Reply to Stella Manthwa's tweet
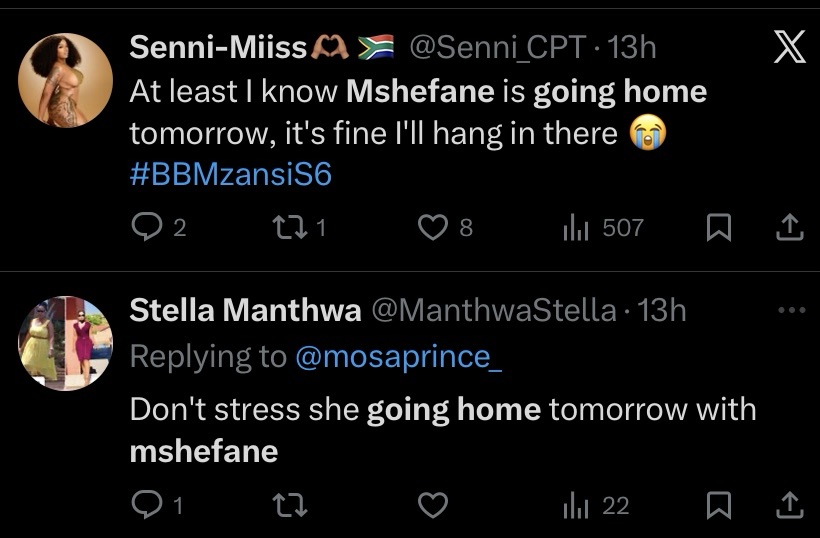The width and height of the screenshot is (820, 538). 146,506
